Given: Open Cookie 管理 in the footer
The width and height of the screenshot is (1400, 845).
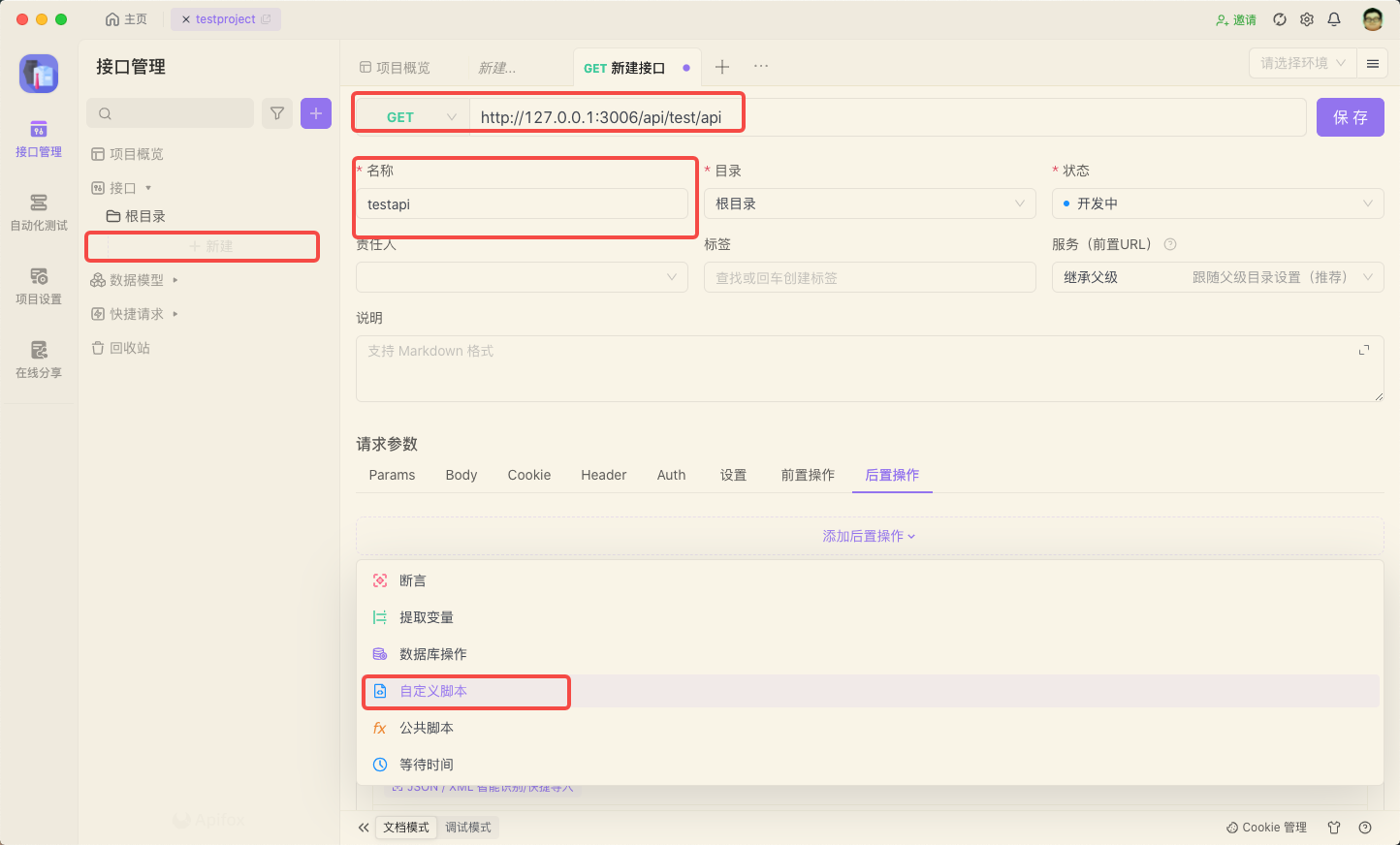Looking at the screenshot, I should pyautogui.click(x=1266, y=828).
